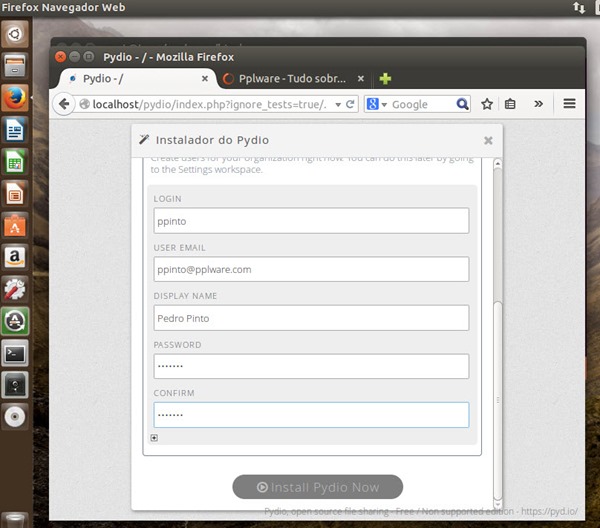Open System Settings wrench icon

pyautogui.click(x=15, y=289)
